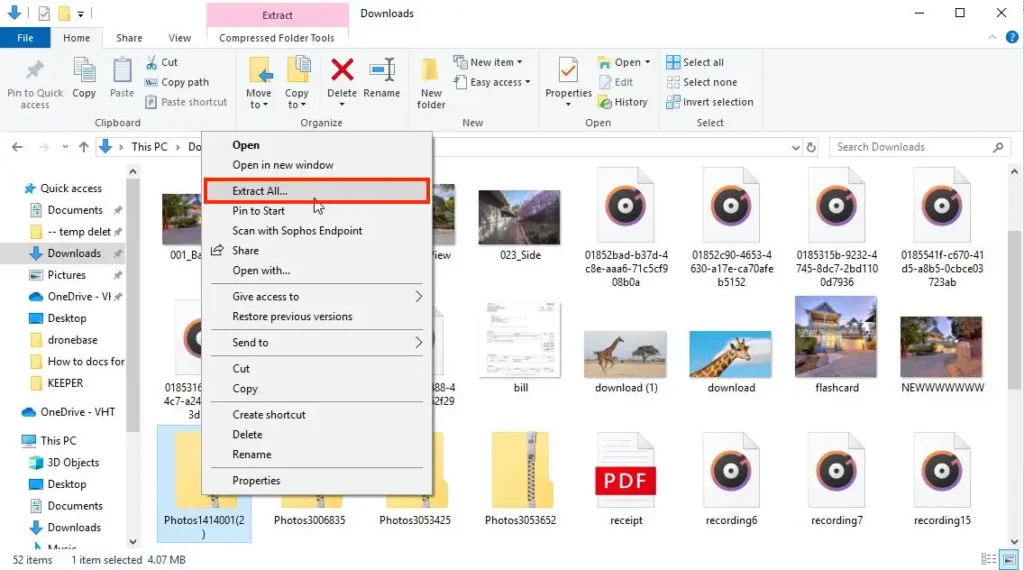Click the Rename ribbon icon
This screenshot has width=1024, height=570.
click(382, 70)
